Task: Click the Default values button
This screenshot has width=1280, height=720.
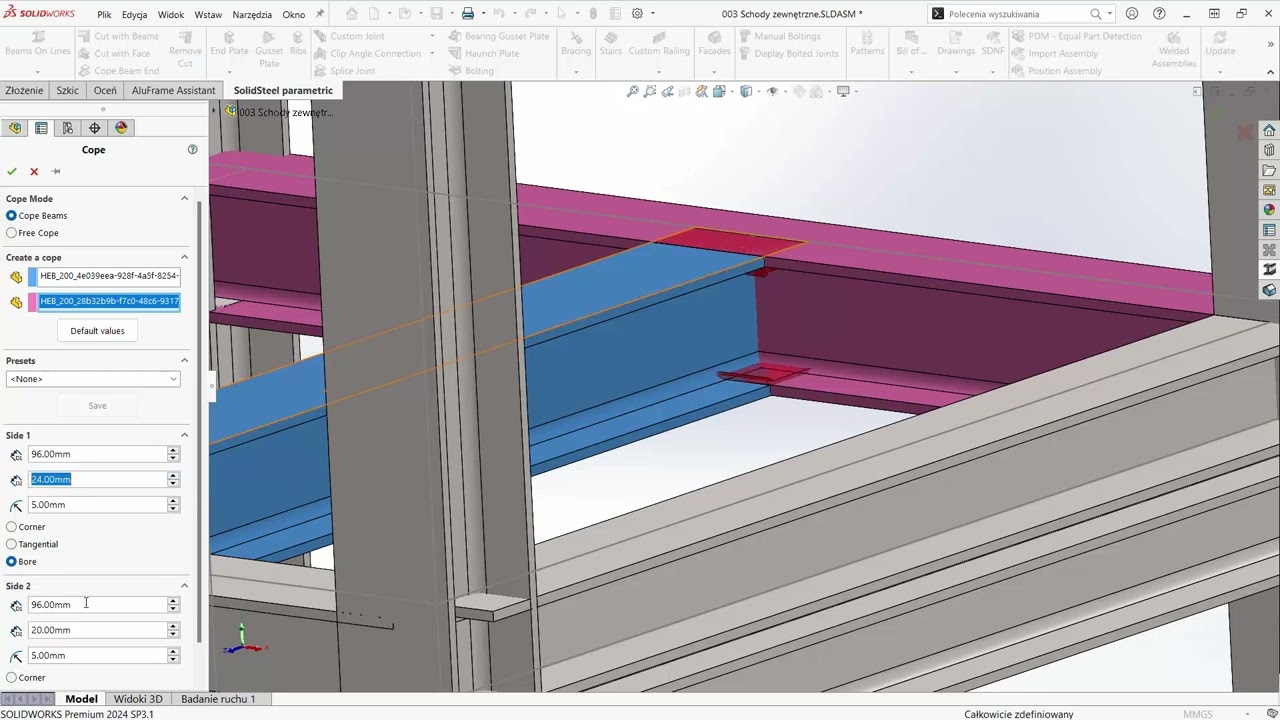Action: (97, 331)
